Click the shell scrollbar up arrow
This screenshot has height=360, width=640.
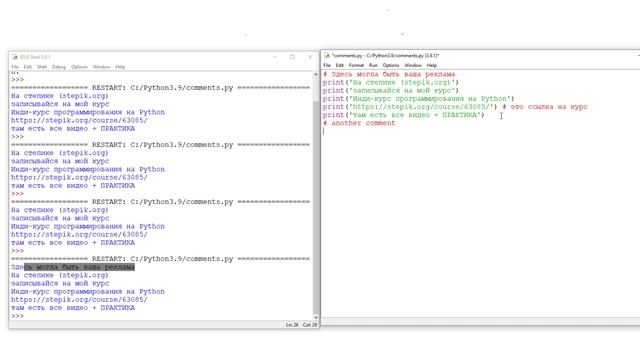pyautogui.click(x=316, y=75)
